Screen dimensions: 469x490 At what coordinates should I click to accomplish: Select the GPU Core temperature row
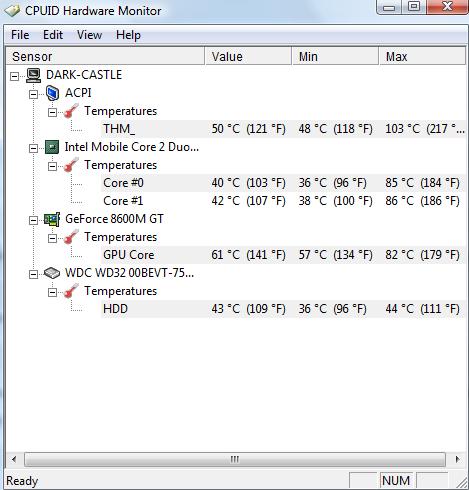[x=283, y=255]
